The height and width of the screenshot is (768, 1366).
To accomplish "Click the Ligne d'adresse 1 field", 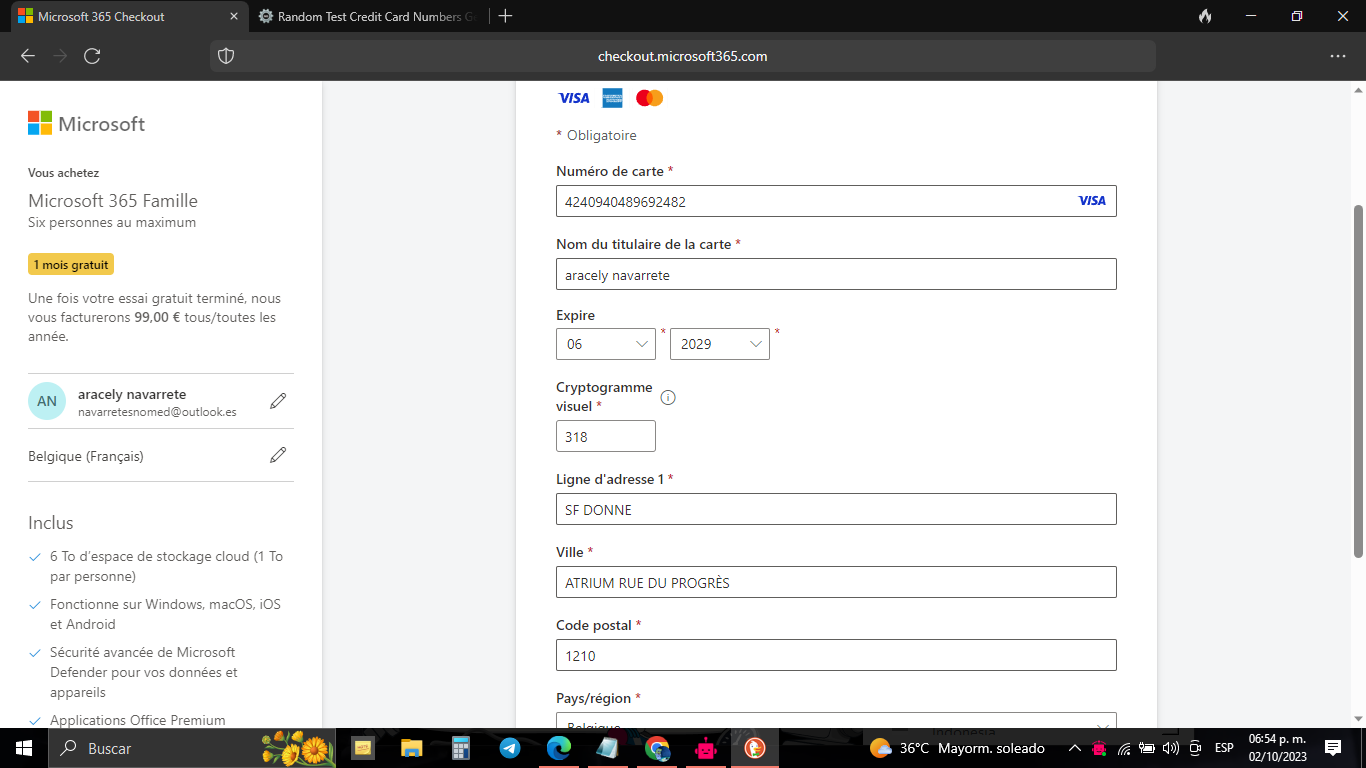I will pyautogui.click(x=836, y=509).
